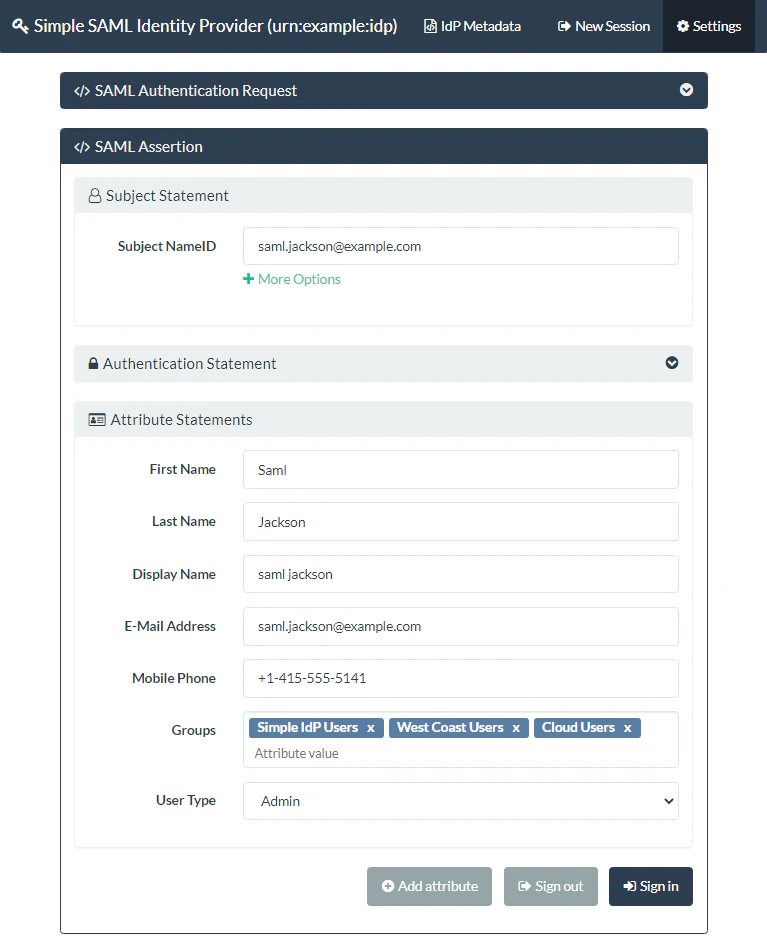Focus the Last Name input field

pos(460,522)
